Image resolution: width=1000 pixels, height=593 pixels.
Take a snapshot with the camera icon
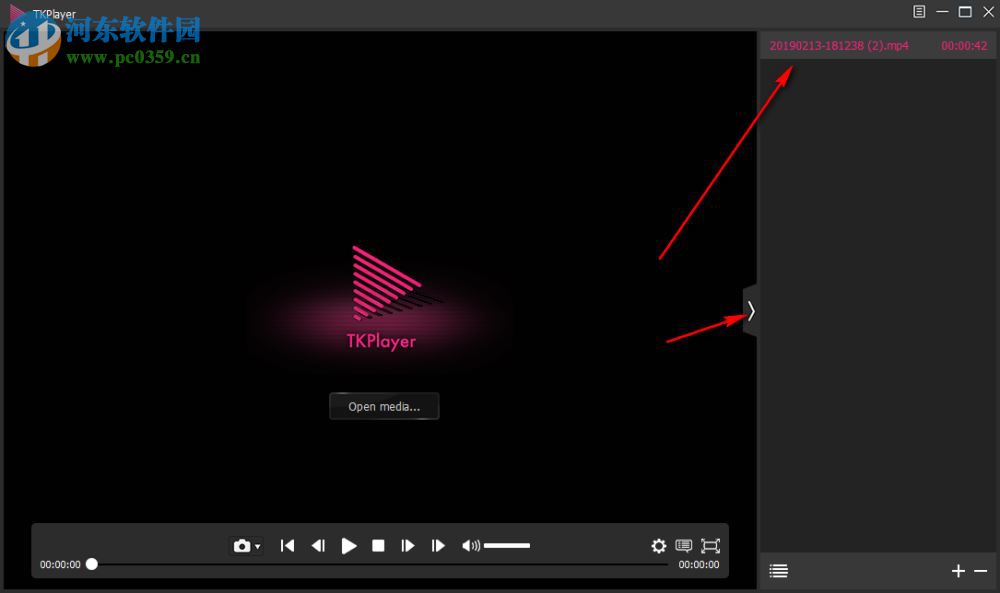point(243,545)
